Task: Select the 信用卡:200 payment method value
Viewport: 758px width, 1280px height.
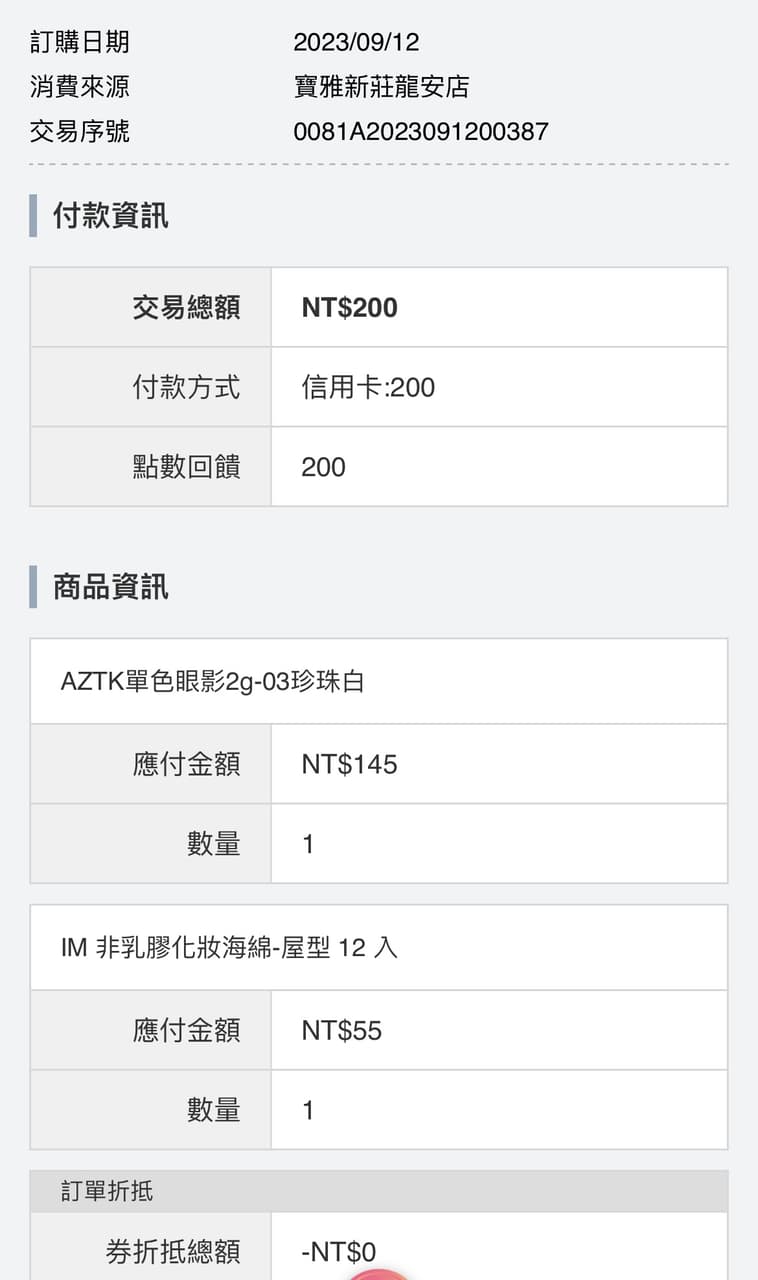Action: 368,387
